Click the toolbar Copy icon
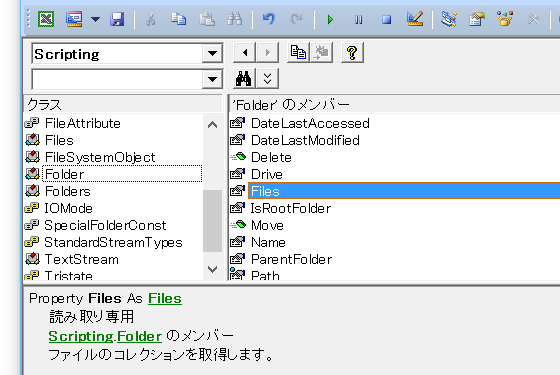Viewport: 560px width, 375px height. tap(178, 19)
